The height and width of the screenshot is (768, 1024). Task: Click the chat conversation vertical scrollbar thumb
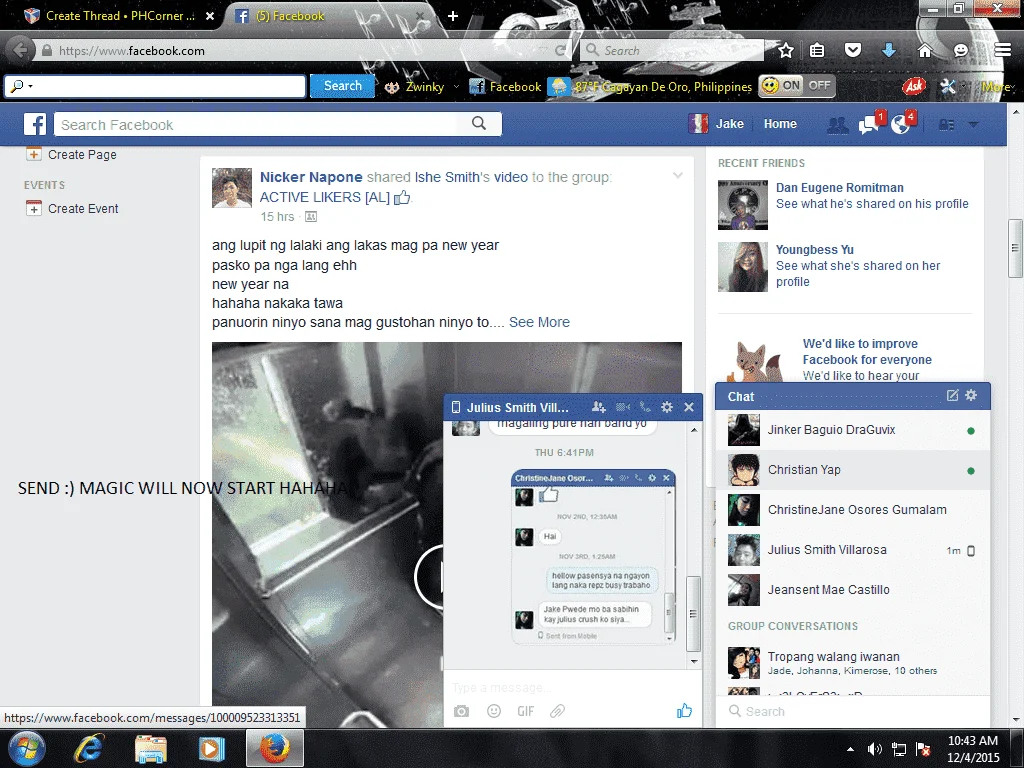[693, 614]
